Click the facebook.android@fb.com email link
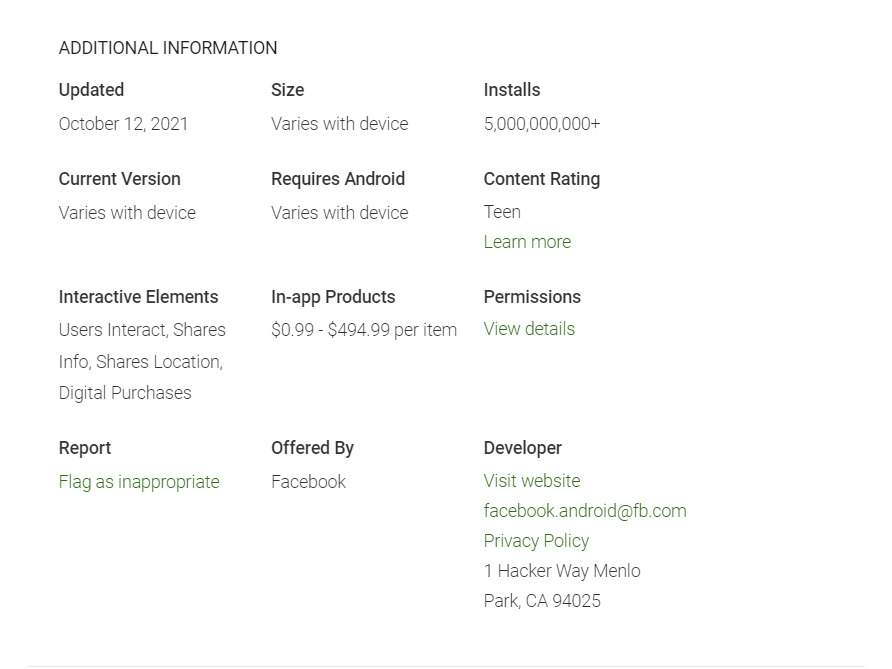The image size is (892, 669). pos(585,511)
